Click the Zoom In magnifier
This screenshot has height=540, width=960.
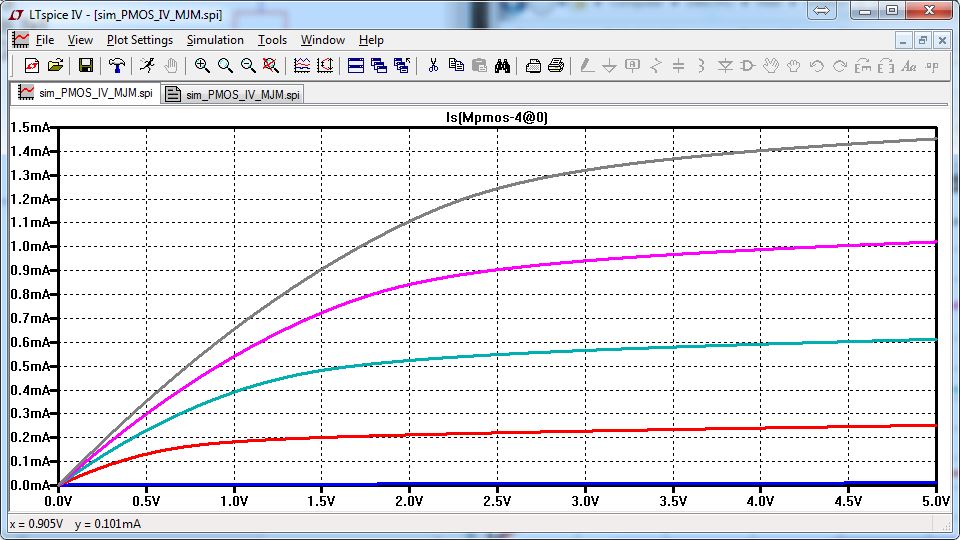202,66
